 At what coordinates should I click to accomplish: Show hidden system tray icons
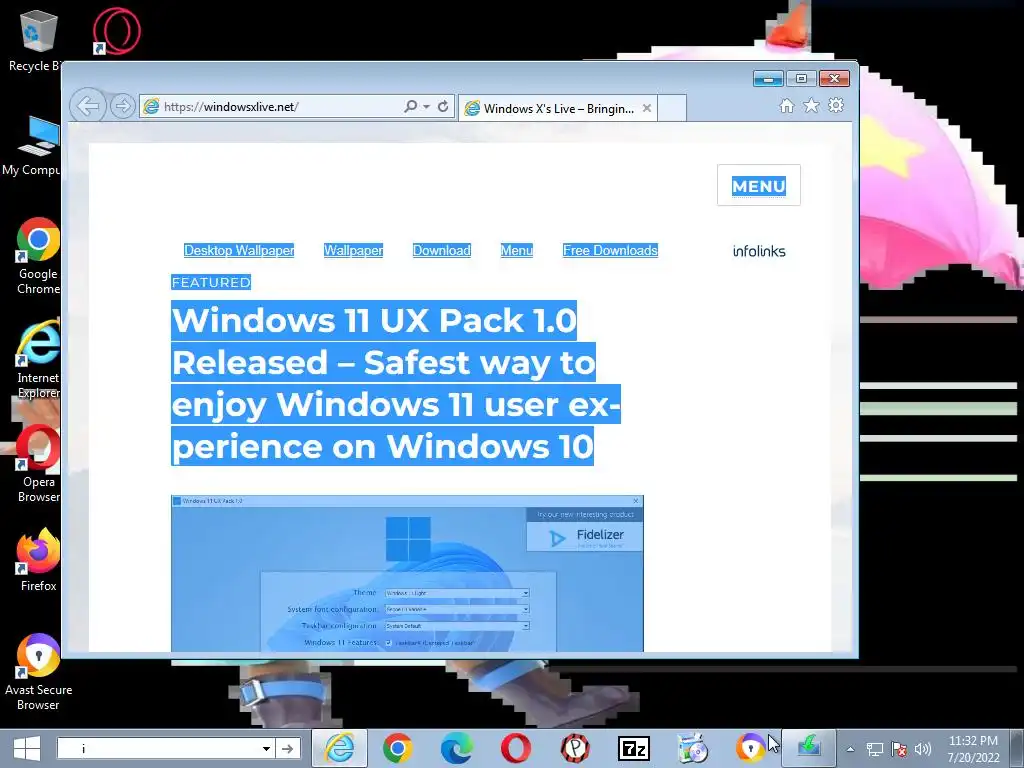pos(850,749)
